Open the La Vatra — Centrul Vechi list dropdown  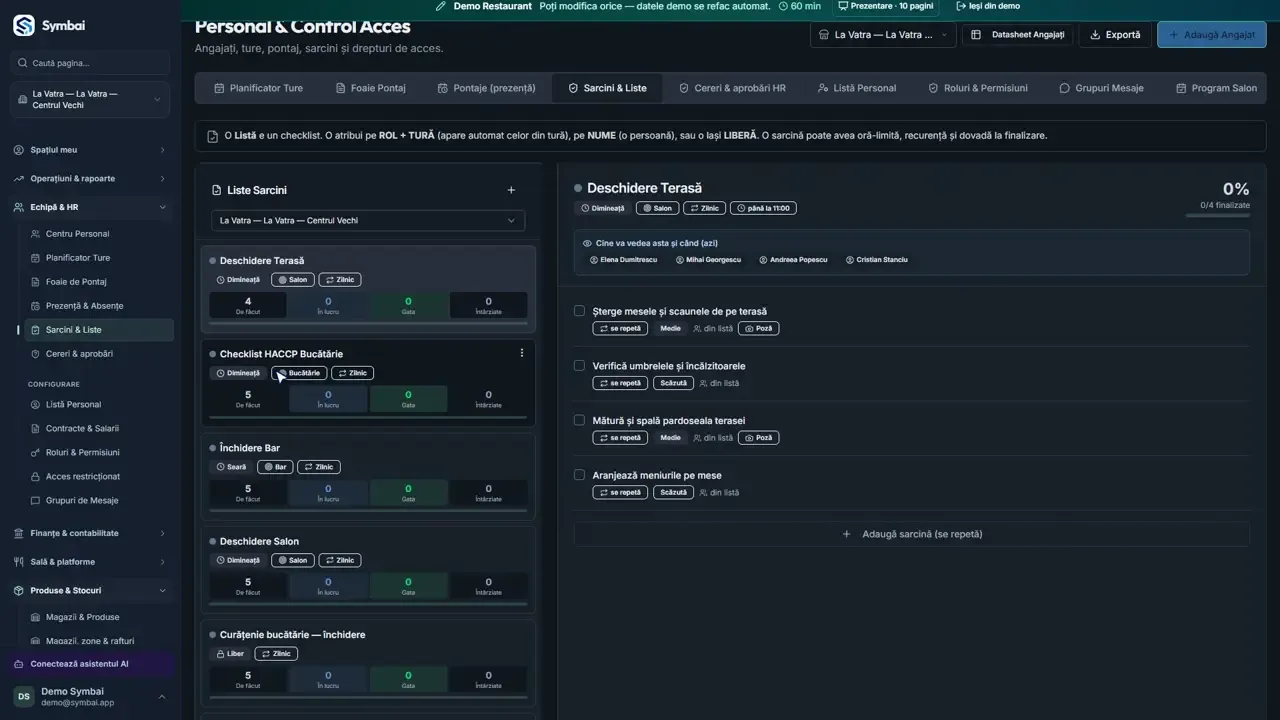(x=368, y=220)
